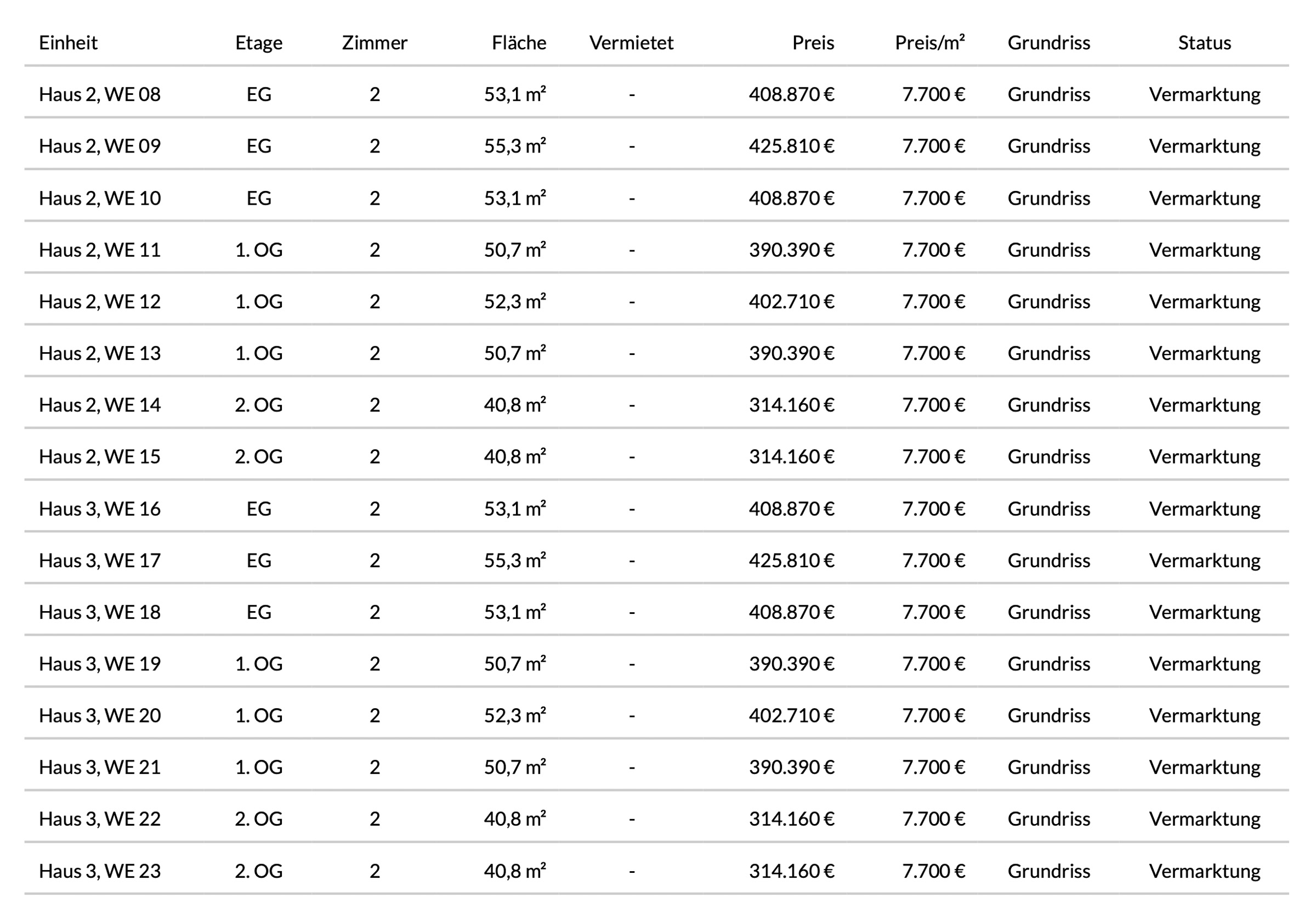1316x920 pixels.
Task: Click the Preis column header
Action: click(x=813, y=43)
